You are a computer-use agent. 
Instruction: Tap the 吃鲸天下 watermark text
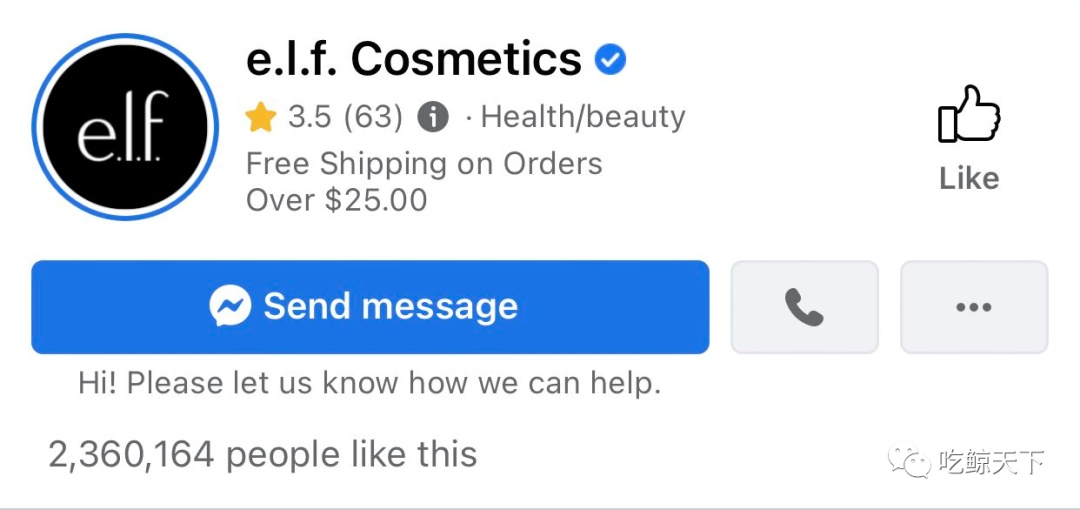point(991,462)
